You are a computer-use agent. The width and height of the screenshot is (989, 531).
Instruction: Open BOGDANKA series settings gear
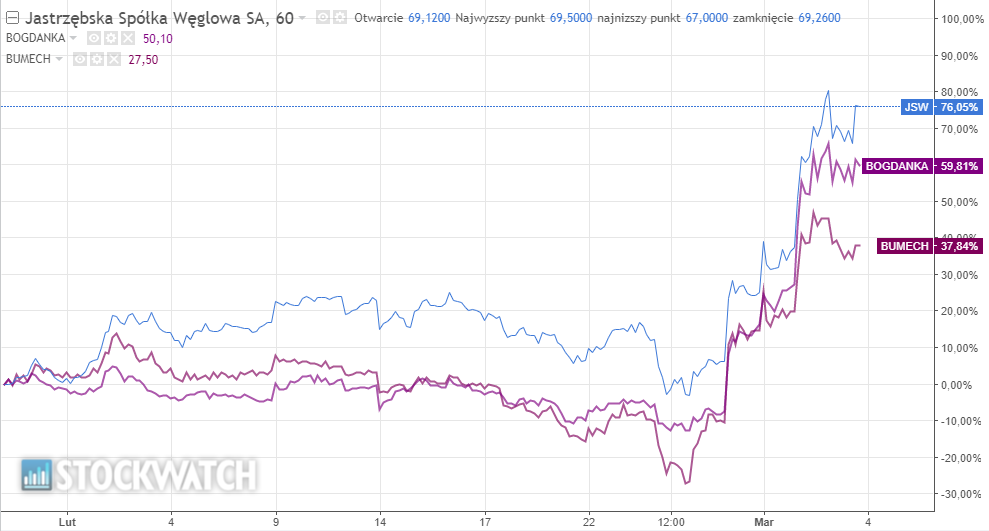(x=109, y=38)
